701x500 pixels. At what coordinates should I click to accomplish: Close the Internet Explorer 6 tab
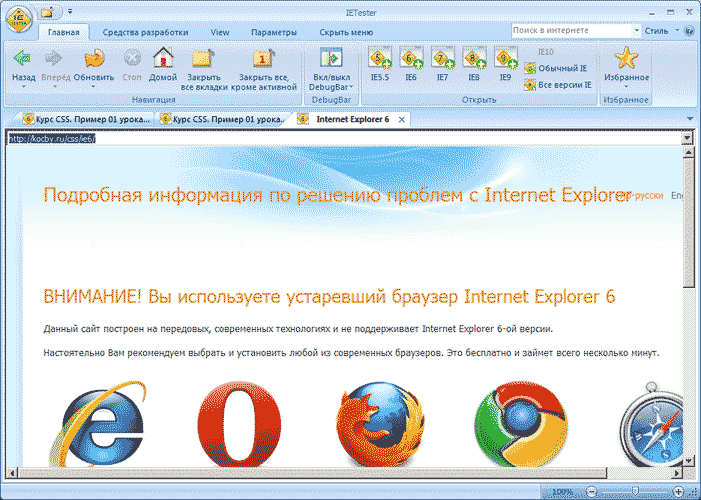click(x=402, y=119)
